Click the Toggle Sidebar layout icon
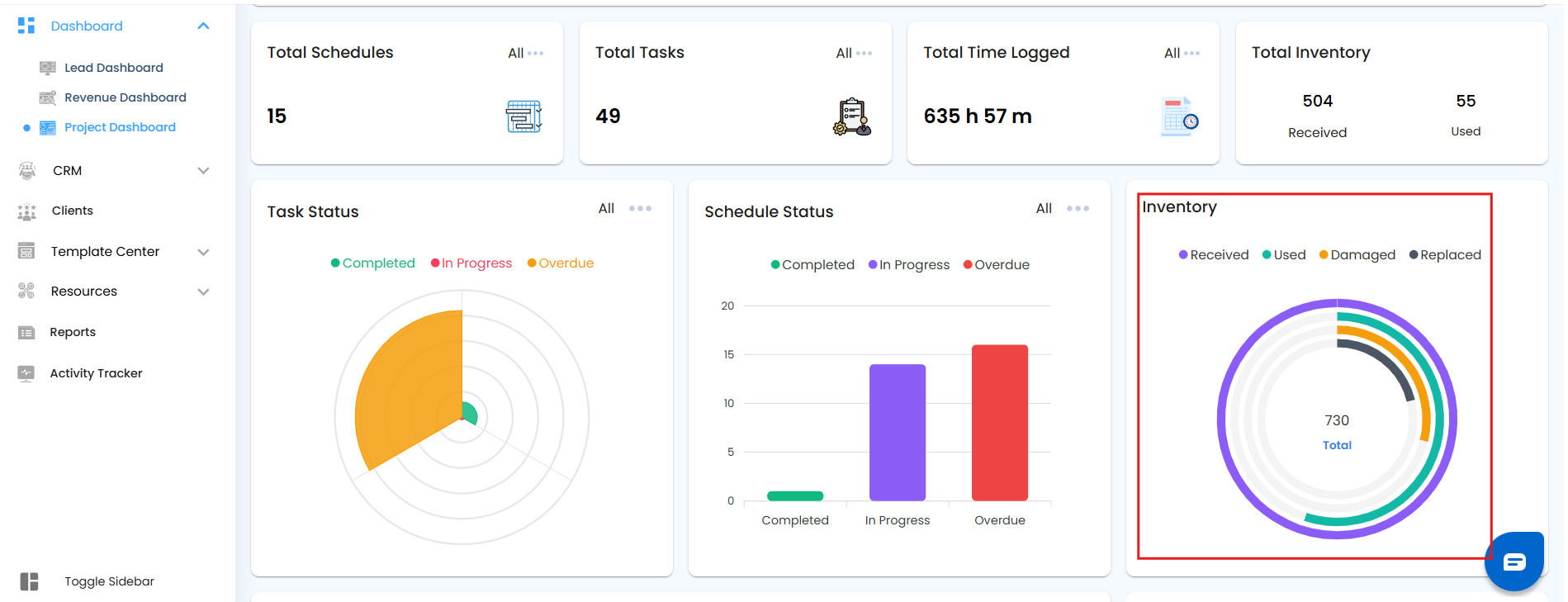The image size is (1568, 602). (29, 581)
